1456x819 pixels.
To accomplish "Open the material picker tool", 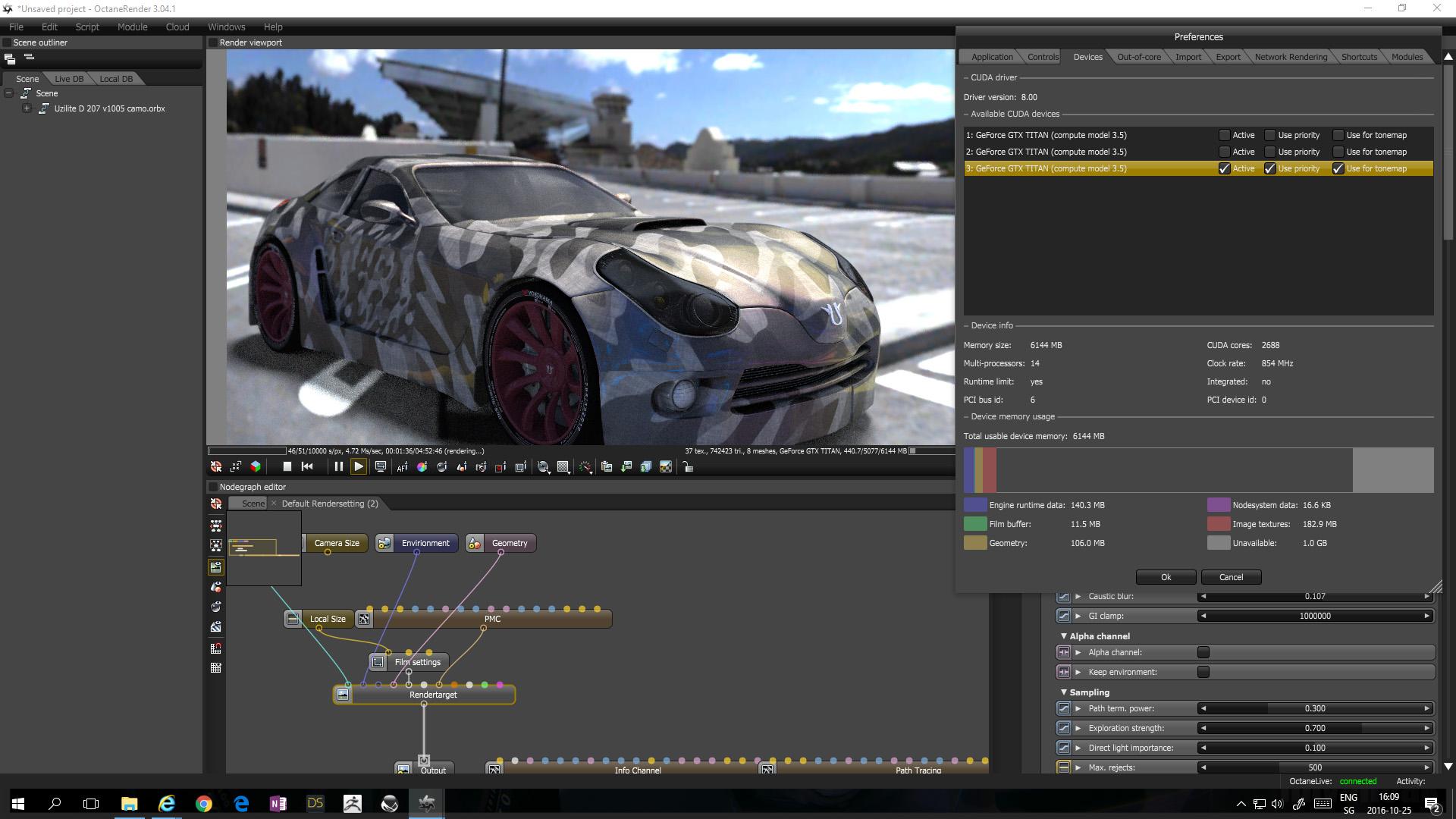I will 462,466.
